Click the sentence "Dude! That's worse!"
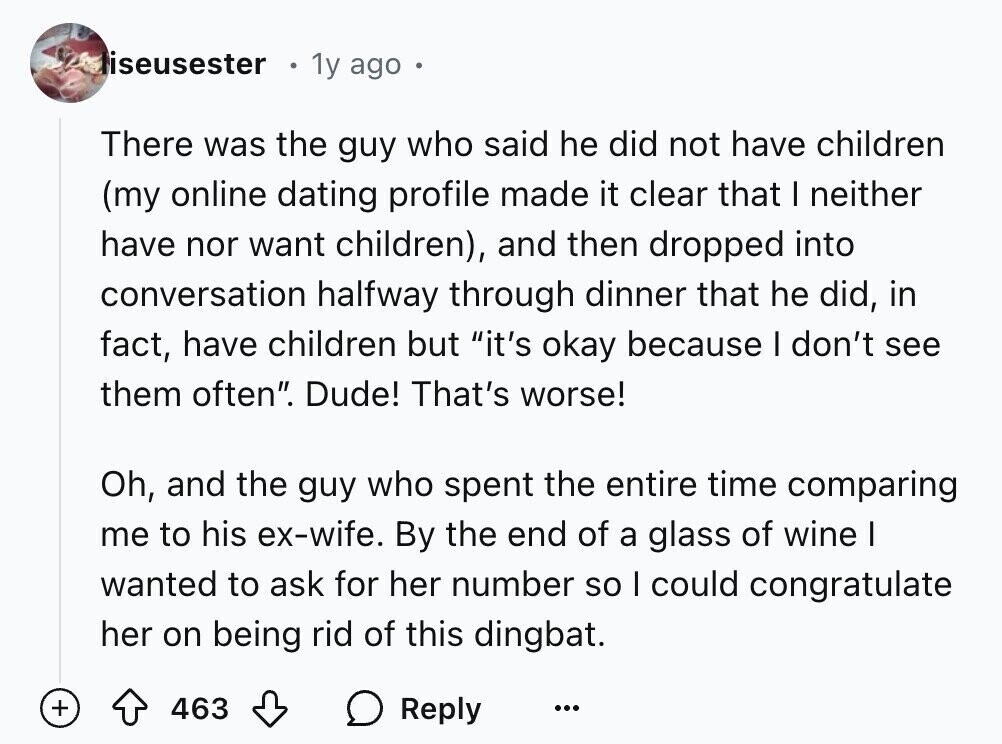 pos(465,394)
